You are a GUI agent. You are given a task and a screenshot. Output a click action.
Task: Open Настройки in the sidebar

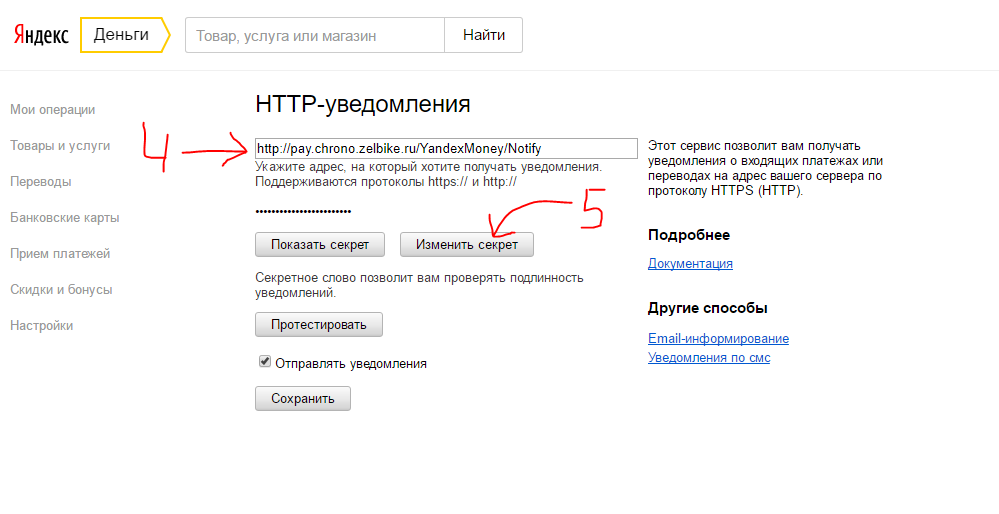point(41,325)
